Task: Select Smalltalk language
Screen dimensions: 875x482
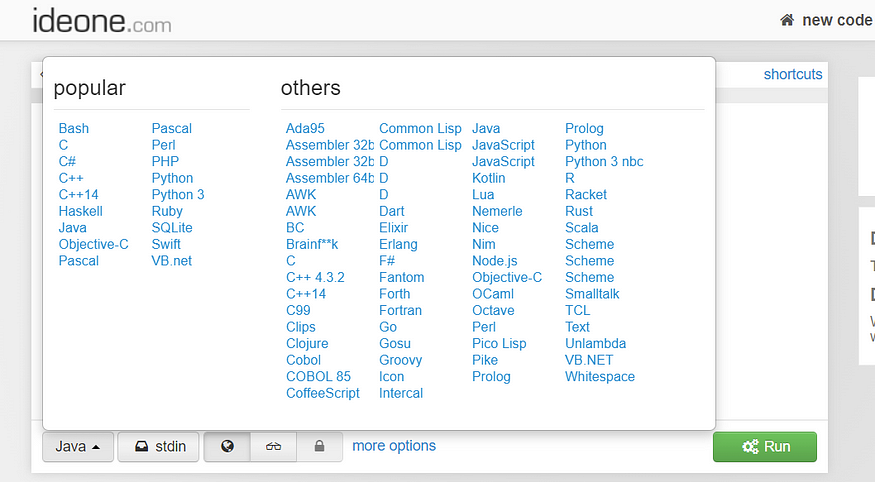Action: click(593, 294)
